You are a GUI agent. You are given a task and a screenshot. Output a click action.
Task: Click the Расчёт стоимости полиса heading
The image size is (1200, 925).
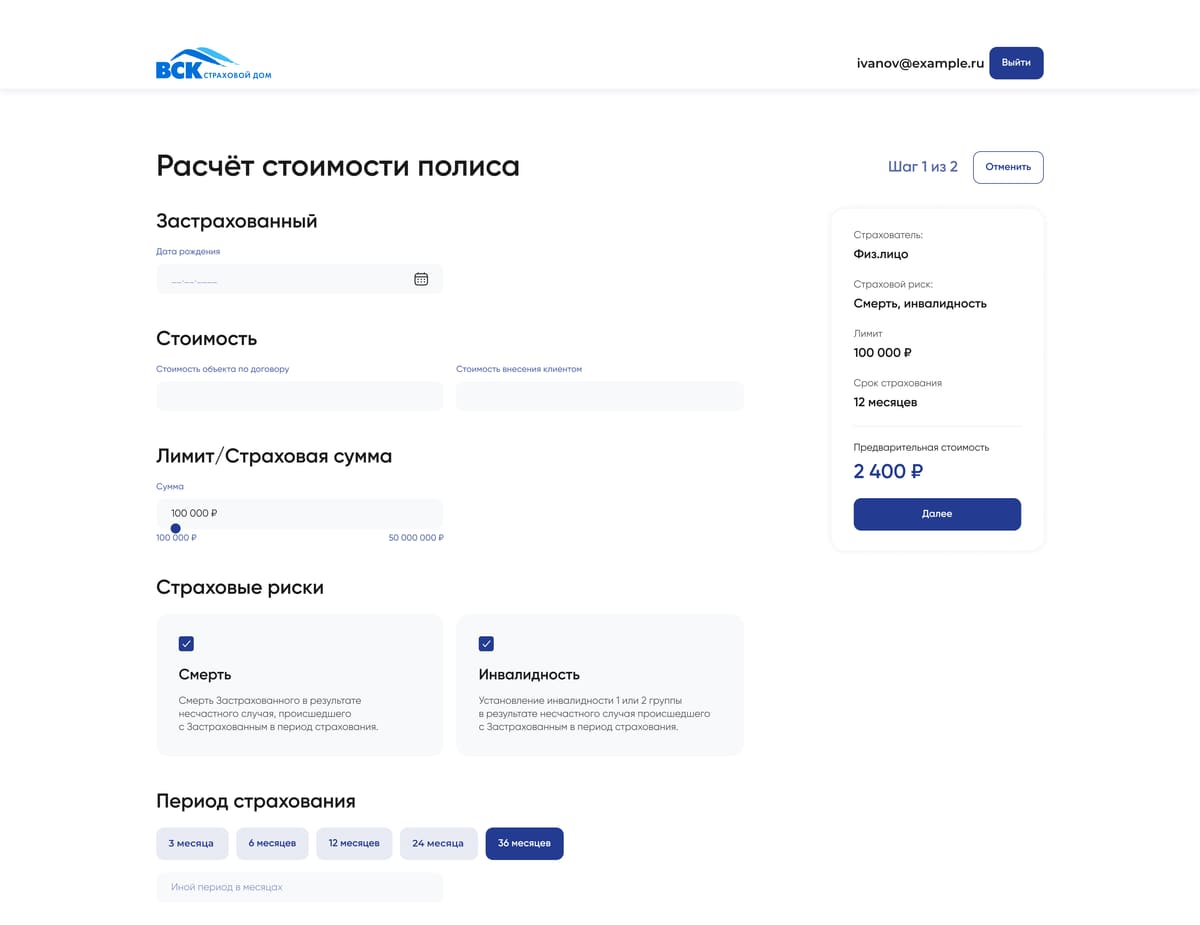pos(338,166)
